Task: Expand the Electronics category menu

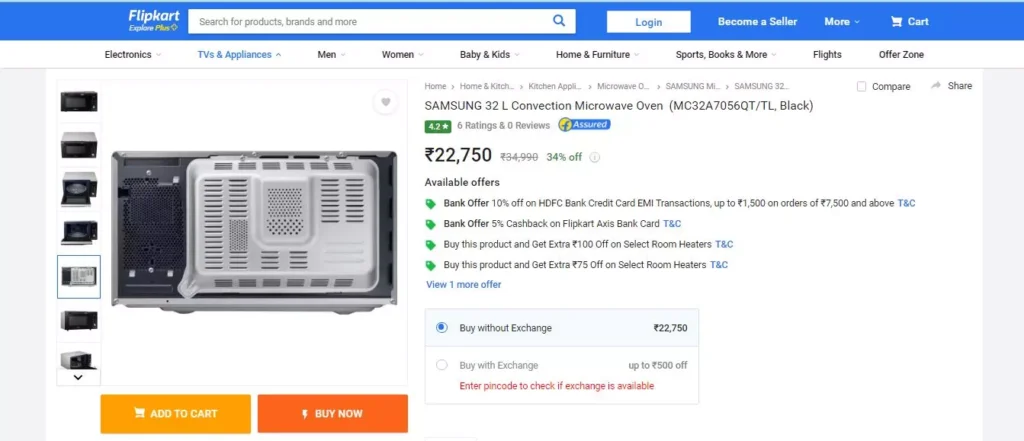Action: pyautogui.click(x=133, y=55)
